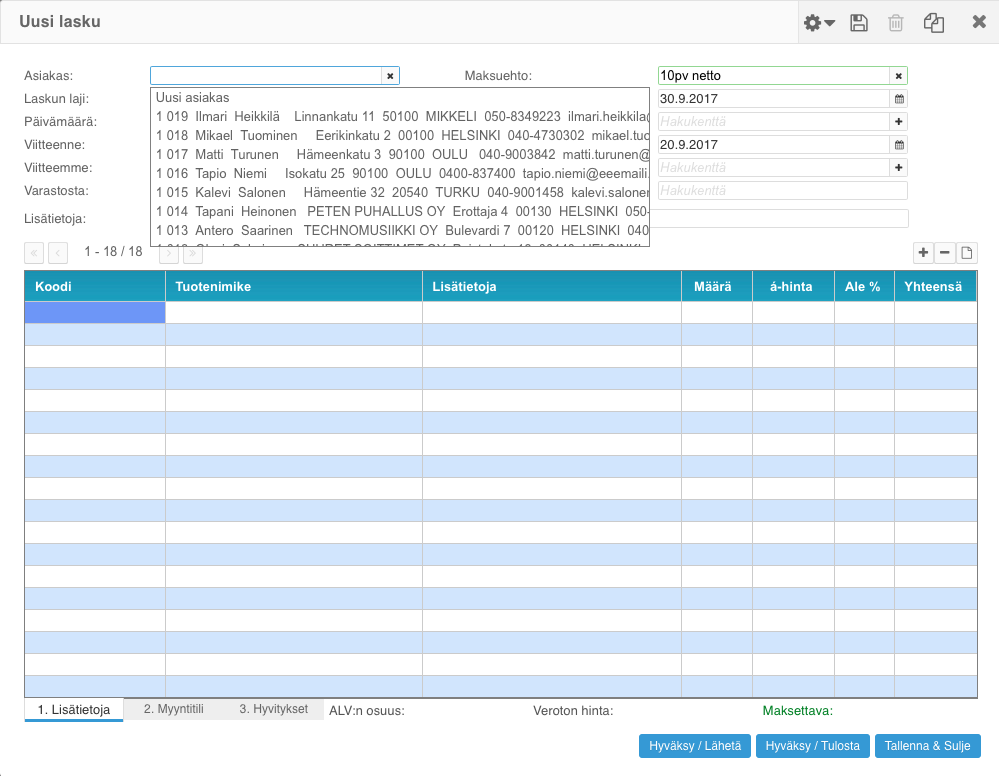Choose customer 1 014 Tapani Heinonen

coord(399,212)
